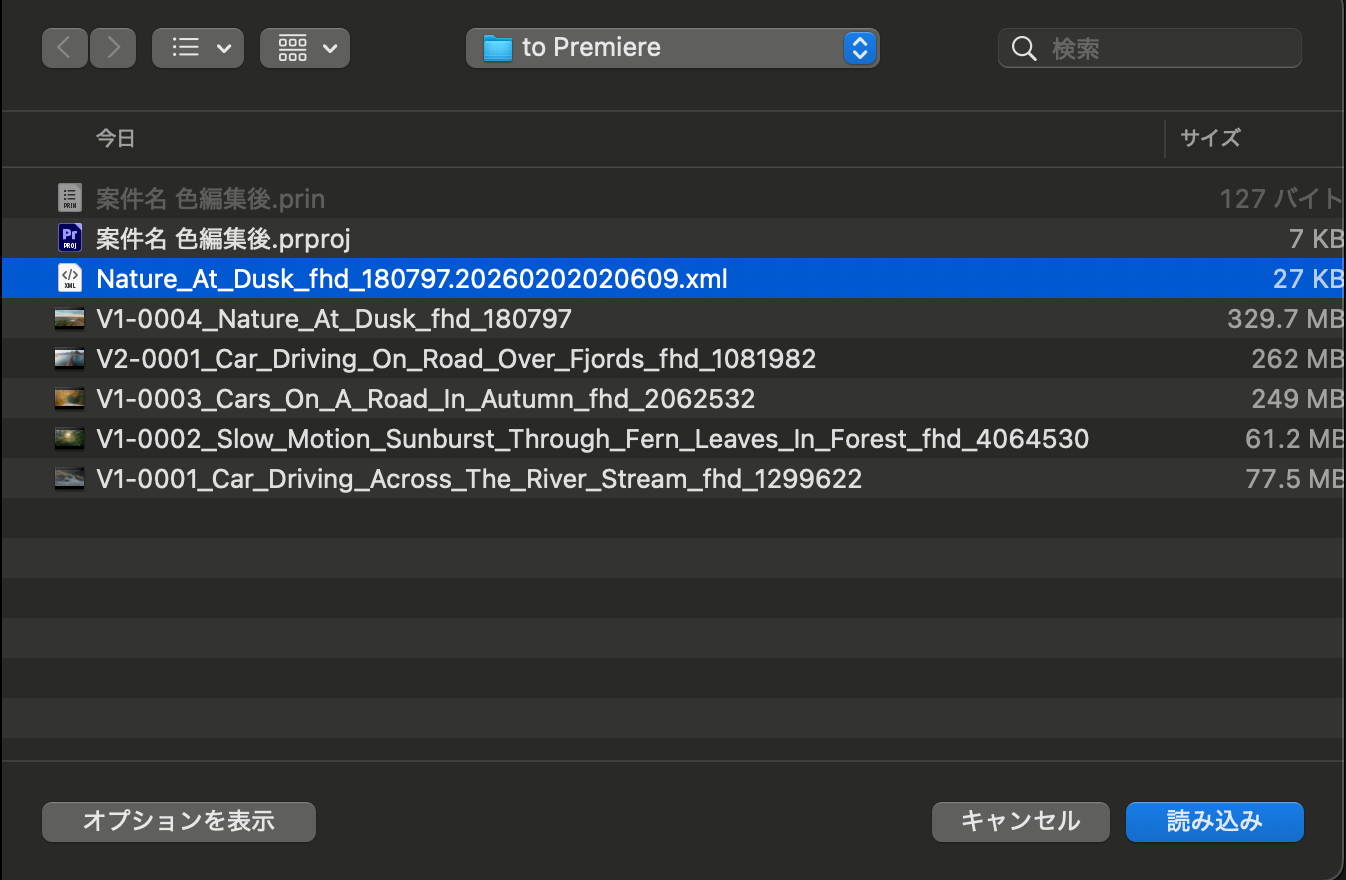Select the V1-0003 Cars Autumn clip thumbnail
The image size is (1346, 880).
(69, 399)
